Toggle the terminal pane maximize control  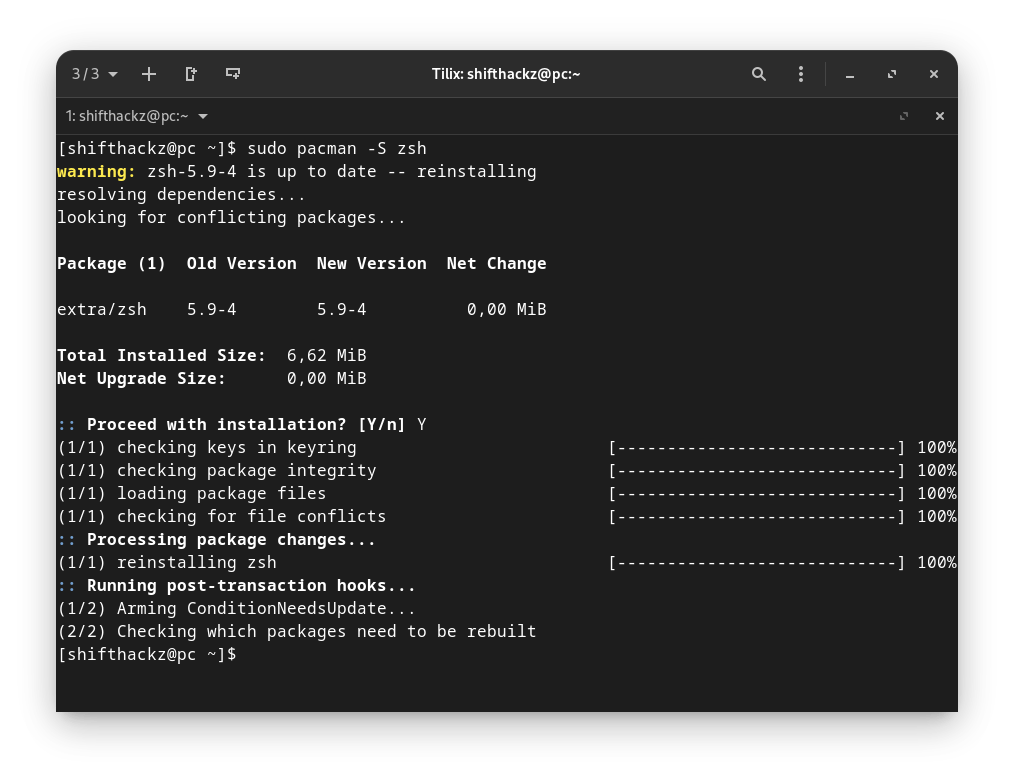[x=904, y=116]
